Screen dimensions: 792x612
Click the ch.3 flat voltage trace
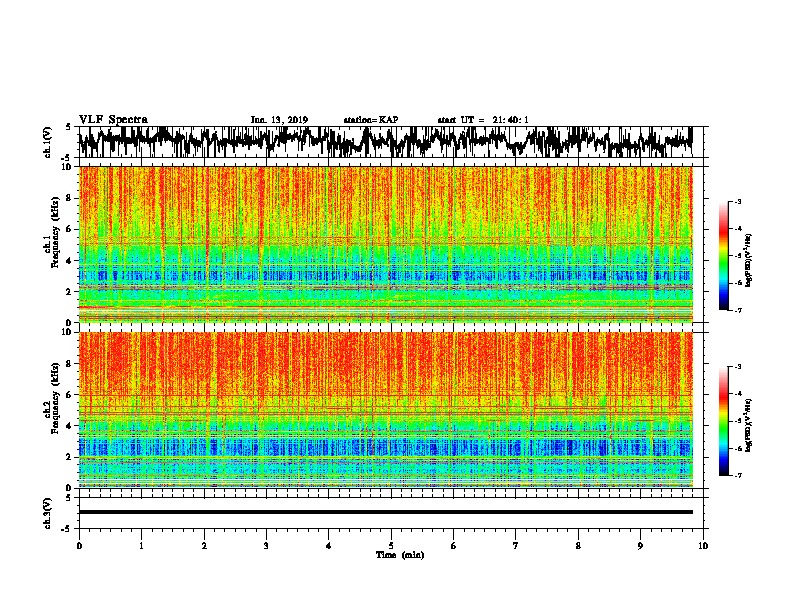point(385,512)
